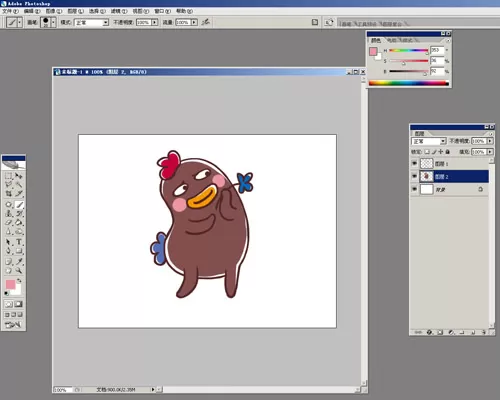Select the Paint Bucket tool
The width and height of the screenshot is (500, 400).
(x=19, y=222)
